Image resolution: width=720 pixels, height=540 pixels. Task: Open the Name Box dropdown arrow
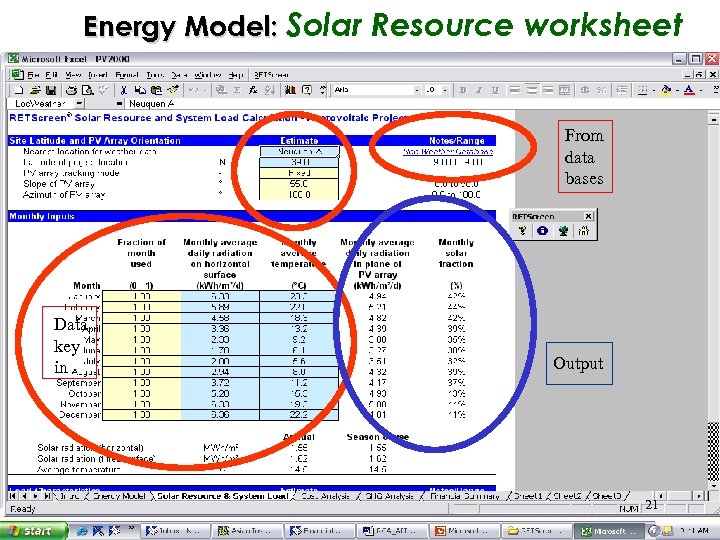tap(79, 104)
